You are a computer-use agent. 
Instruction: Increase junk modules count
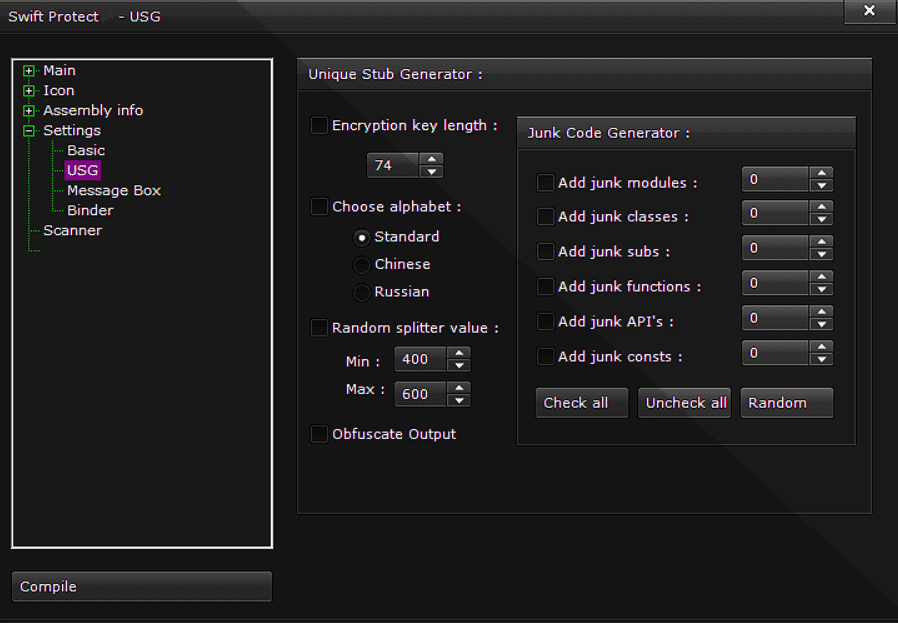point(822,173)
